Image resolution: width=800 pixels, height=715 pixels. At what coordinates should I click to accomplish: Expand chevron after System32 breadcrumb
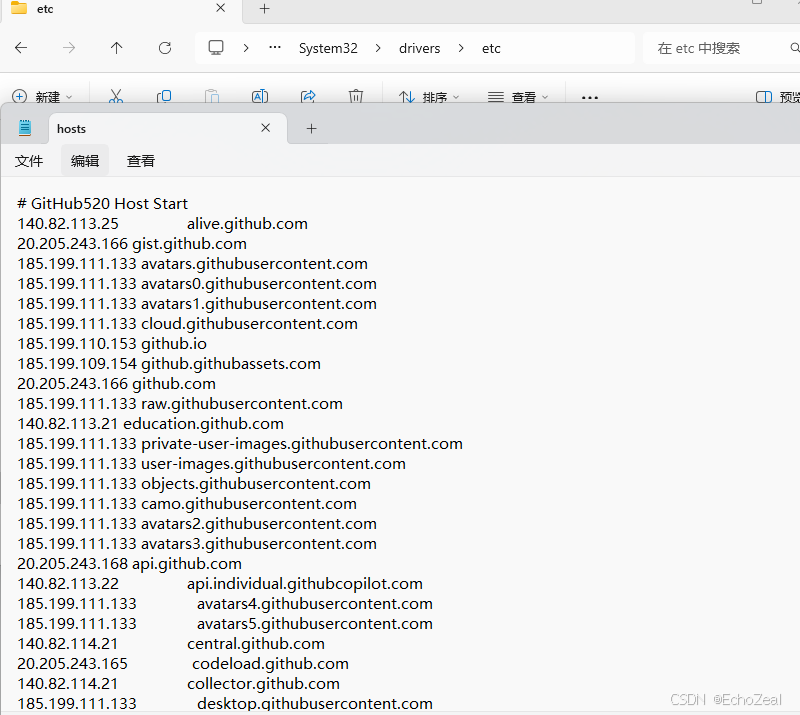[x=378, y=48]
